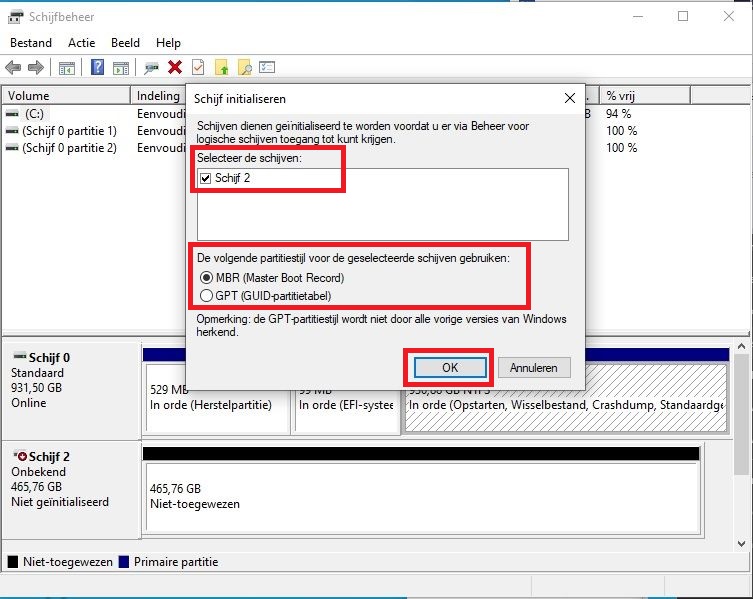Click the Schijfbeheer app icon in the title bar

click(15, 17)
